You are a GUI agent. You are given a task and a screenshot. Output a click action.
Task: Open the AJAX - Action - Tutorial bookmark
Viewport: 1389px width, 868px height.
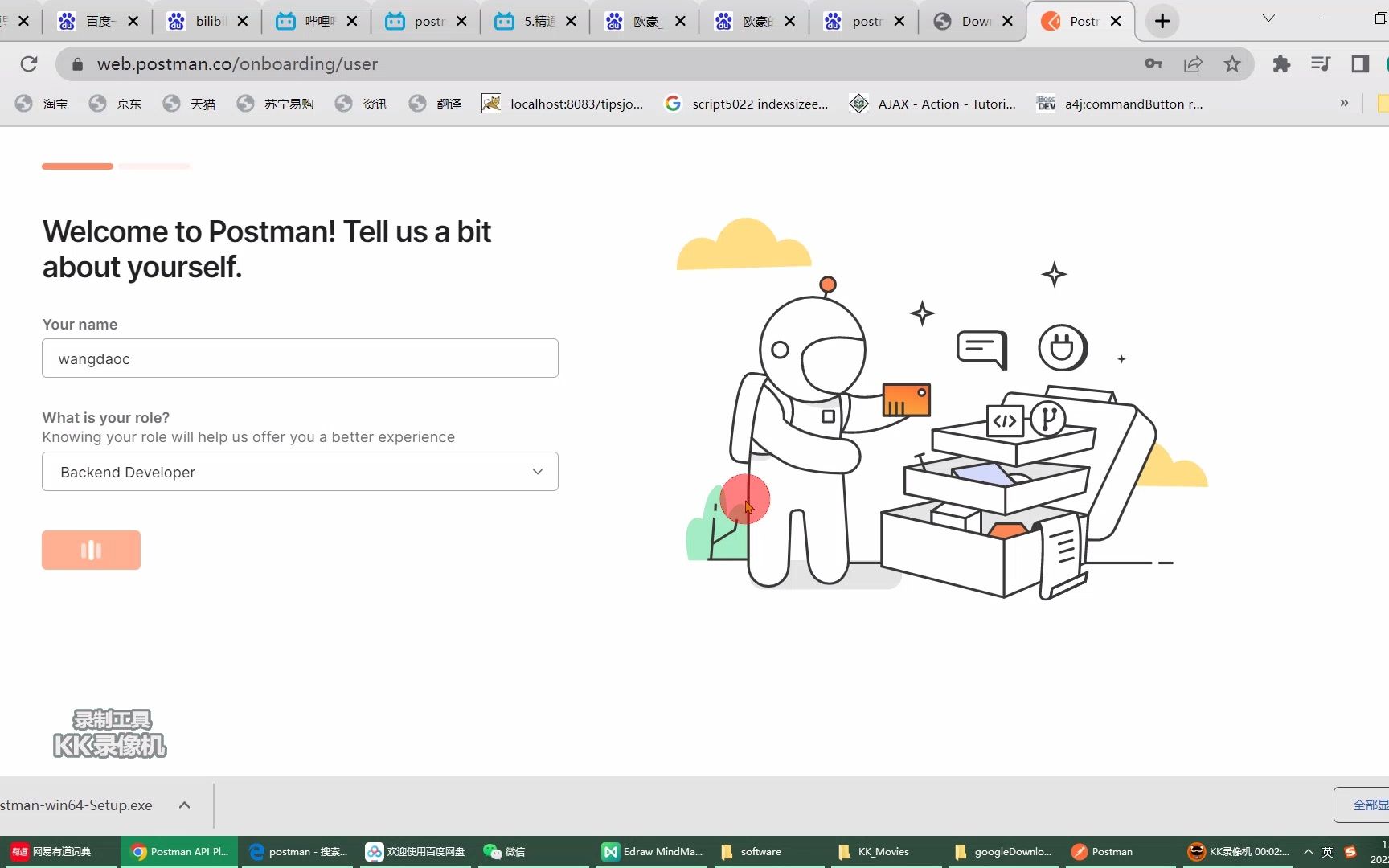[x=934, y=104]
